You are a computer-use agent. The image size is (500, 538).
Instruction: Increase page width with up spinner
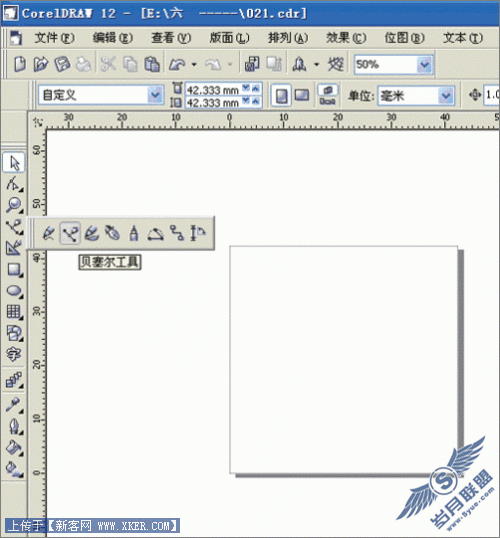(256, 89)
